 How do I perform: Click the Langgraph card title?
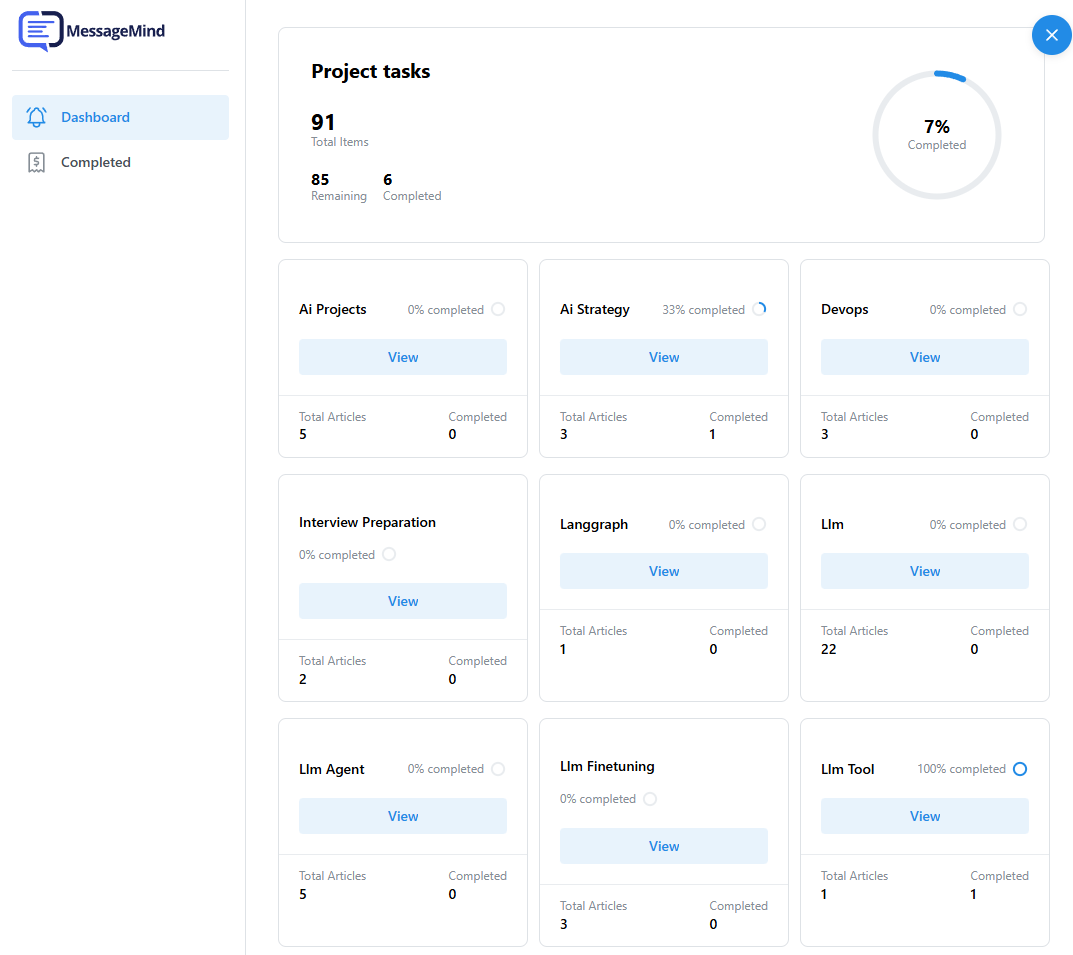point(594,525)
